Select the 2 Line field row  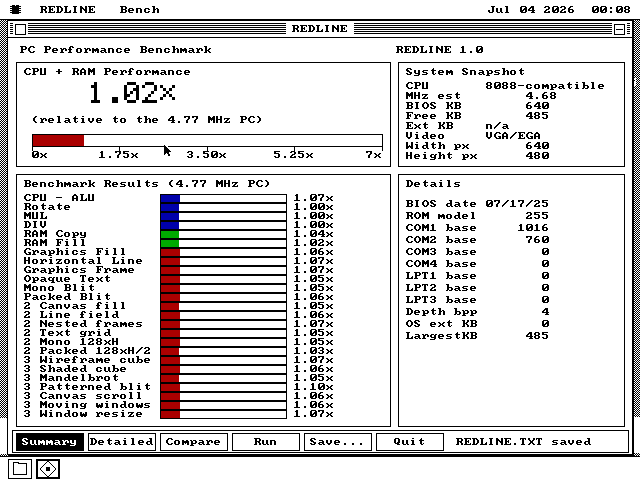click(x=71, y=315)
